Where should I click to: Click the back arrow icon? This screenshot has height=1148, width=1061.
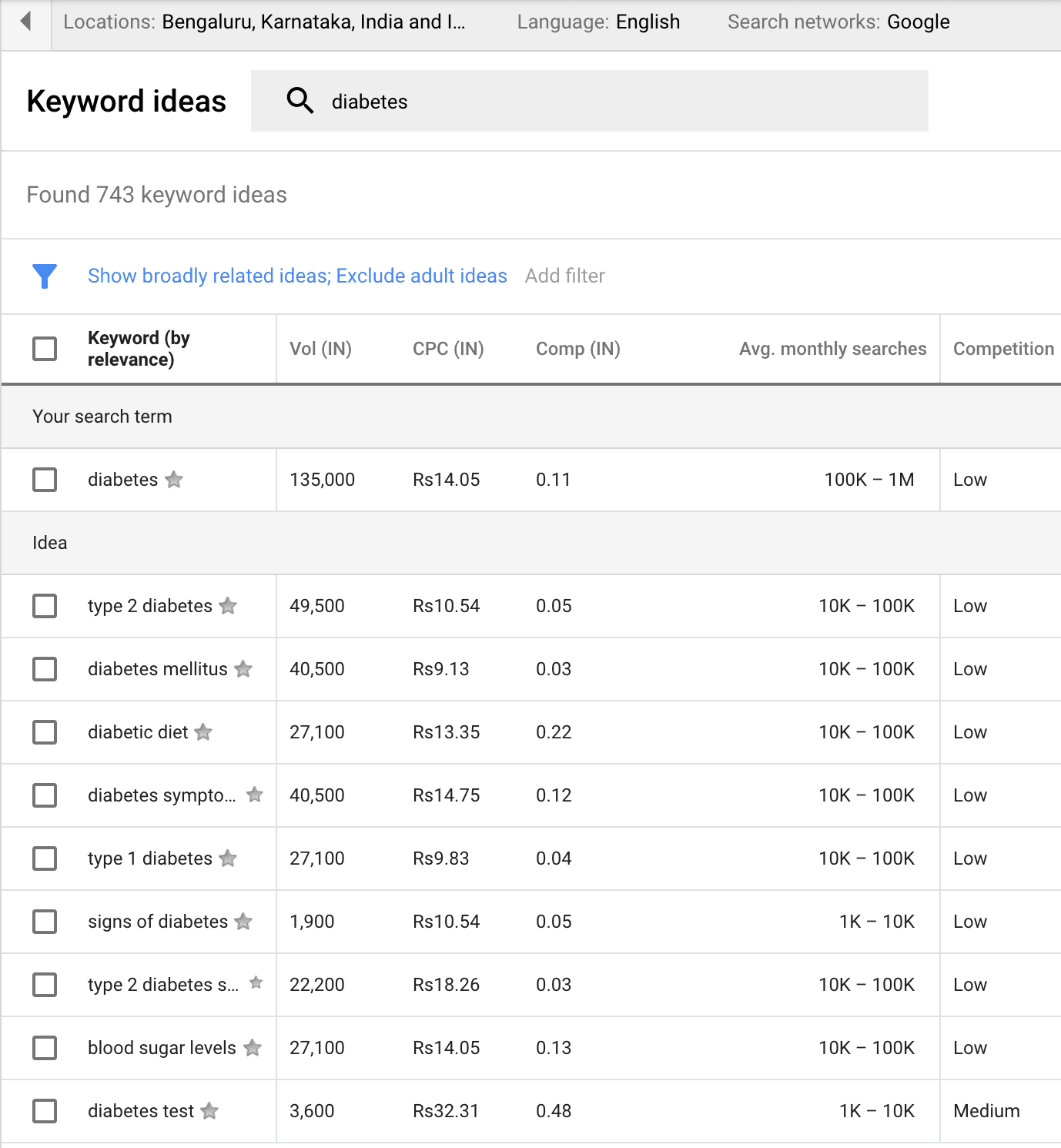[x=25, y=21]
